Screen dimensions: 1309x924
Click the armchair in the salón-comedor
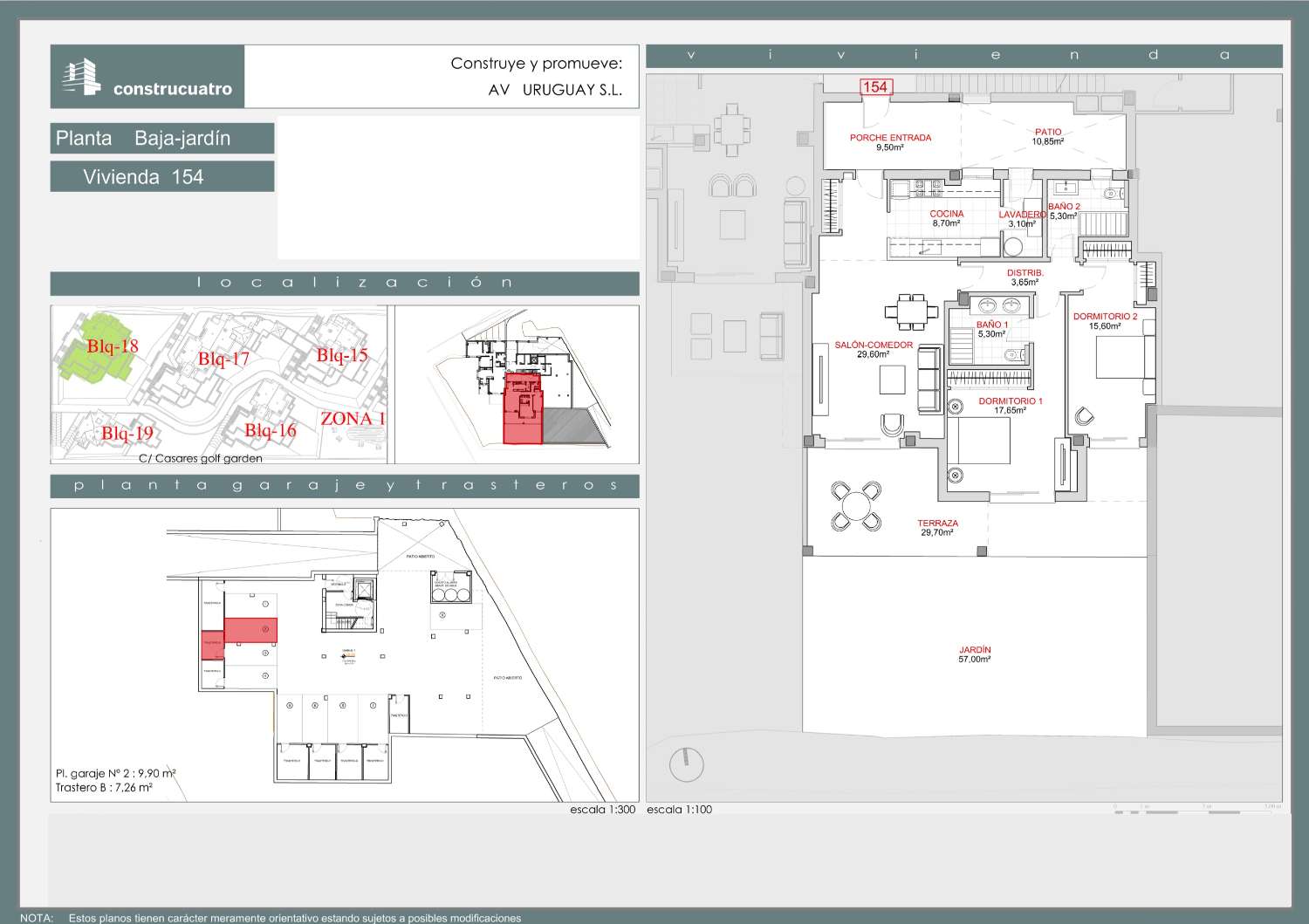pos(892,425)
